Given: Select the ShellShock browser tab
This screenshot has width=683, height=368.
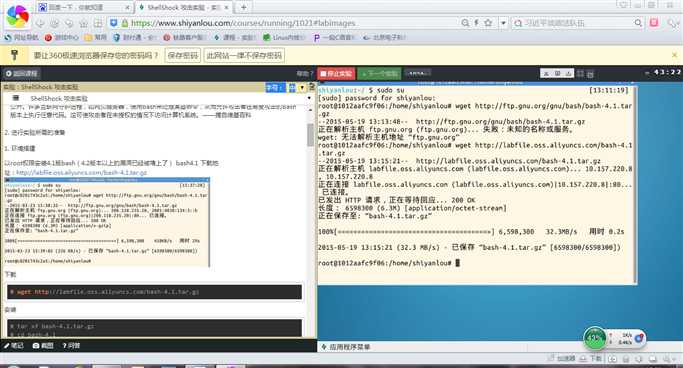Looking at the screenshot, I should click(x=183, y=7).
